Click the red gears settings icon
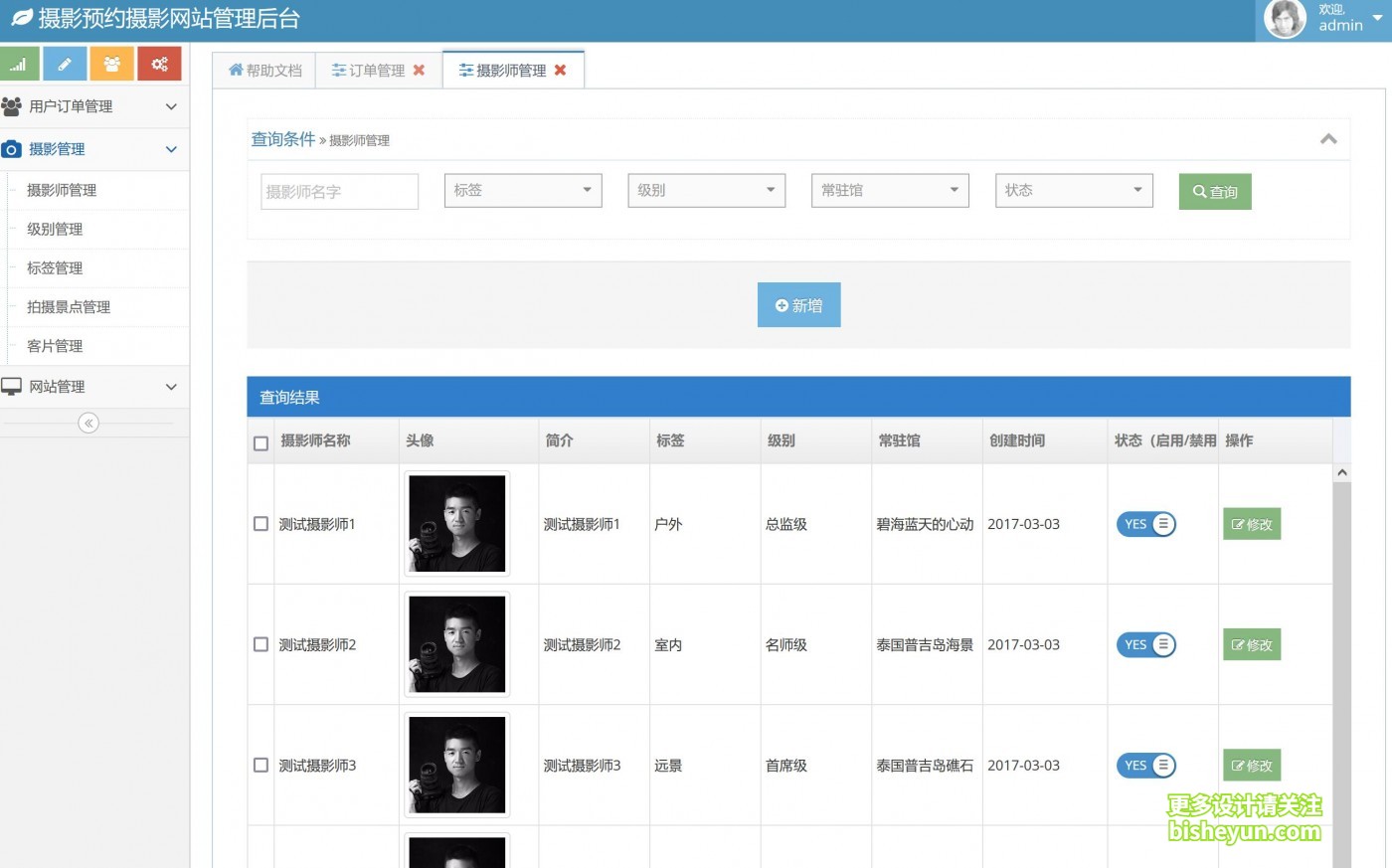Image resolution: width=1392 pixels, height=868 pixels. (159, 63)
